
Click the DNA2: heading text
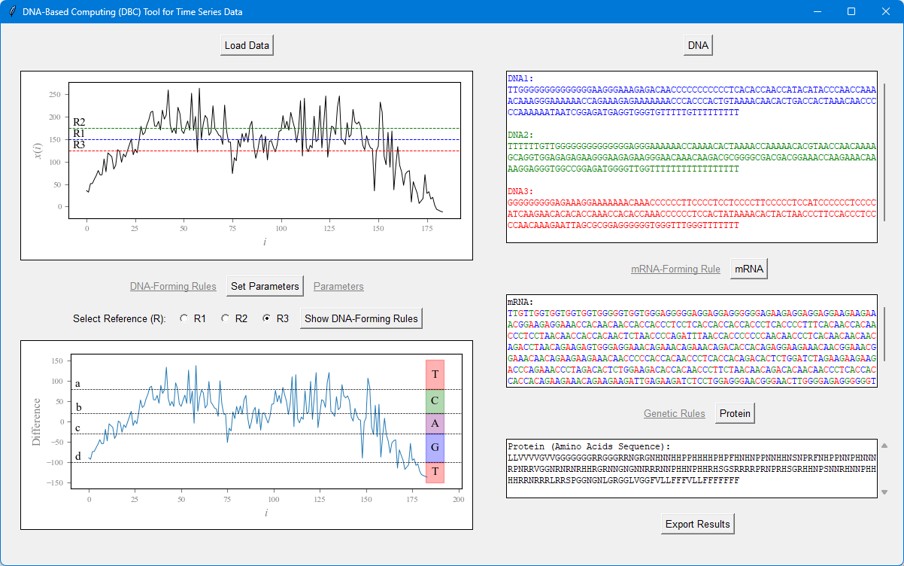click(x=521, y=135)
